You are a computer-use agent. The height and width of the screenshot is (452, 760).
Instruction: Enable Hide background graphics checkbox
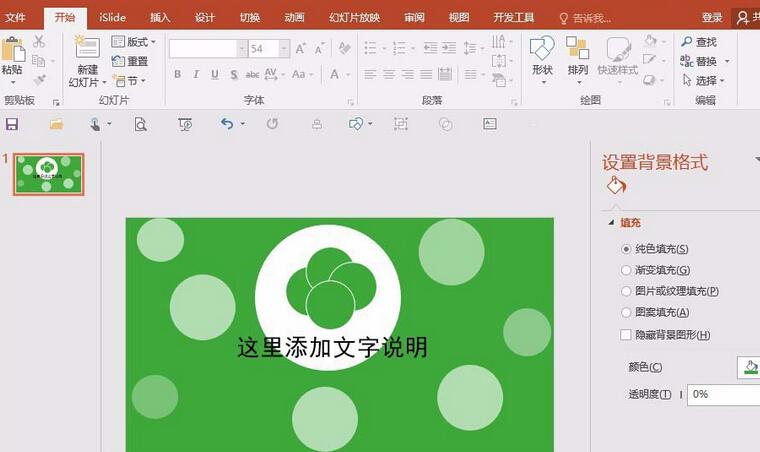626,335
